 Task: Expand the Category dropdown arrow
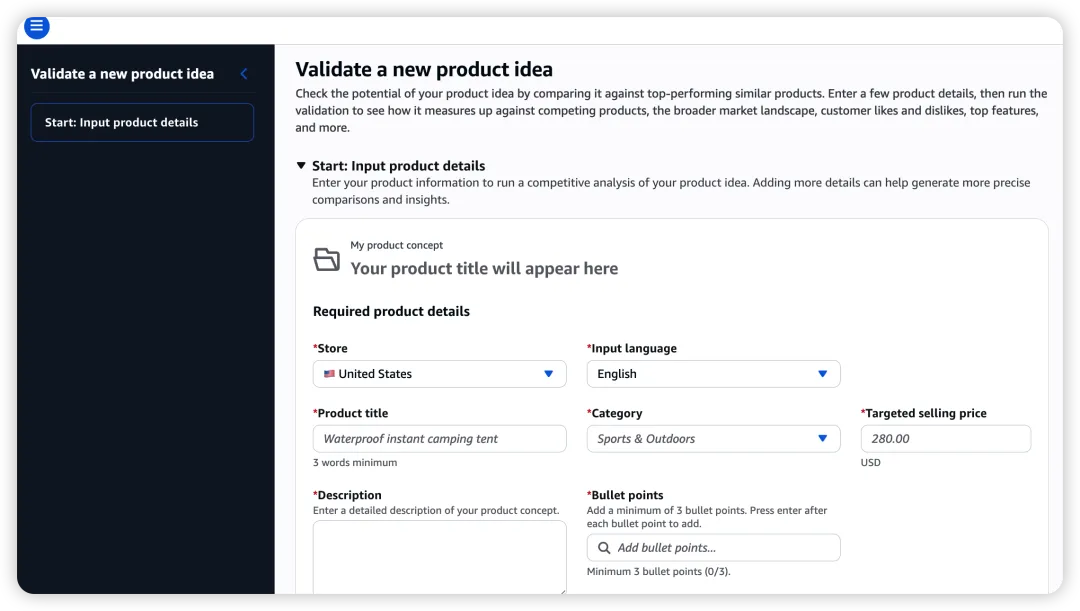pyautogui.click(x=822, y=439)
